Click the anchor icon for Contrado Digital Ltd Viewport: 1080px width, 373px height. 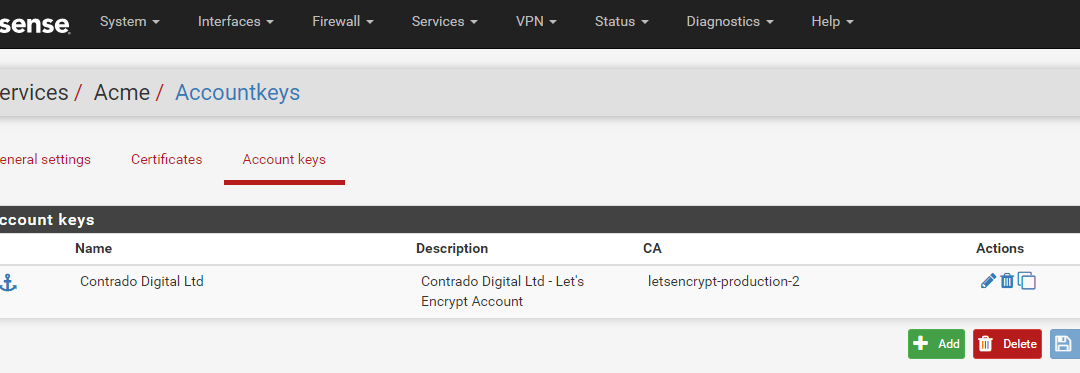(x=8, y=282)
